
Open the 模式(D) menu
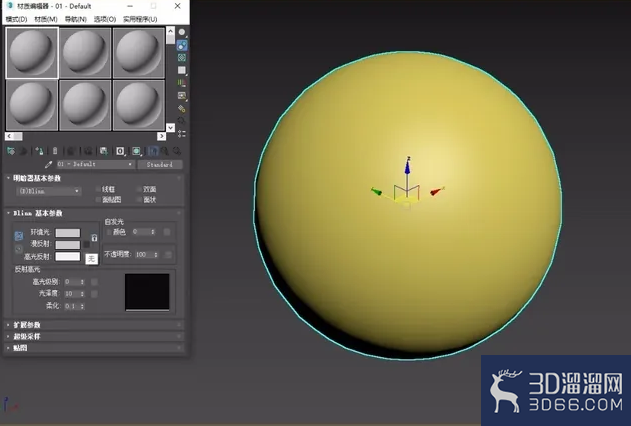[16, 19]
